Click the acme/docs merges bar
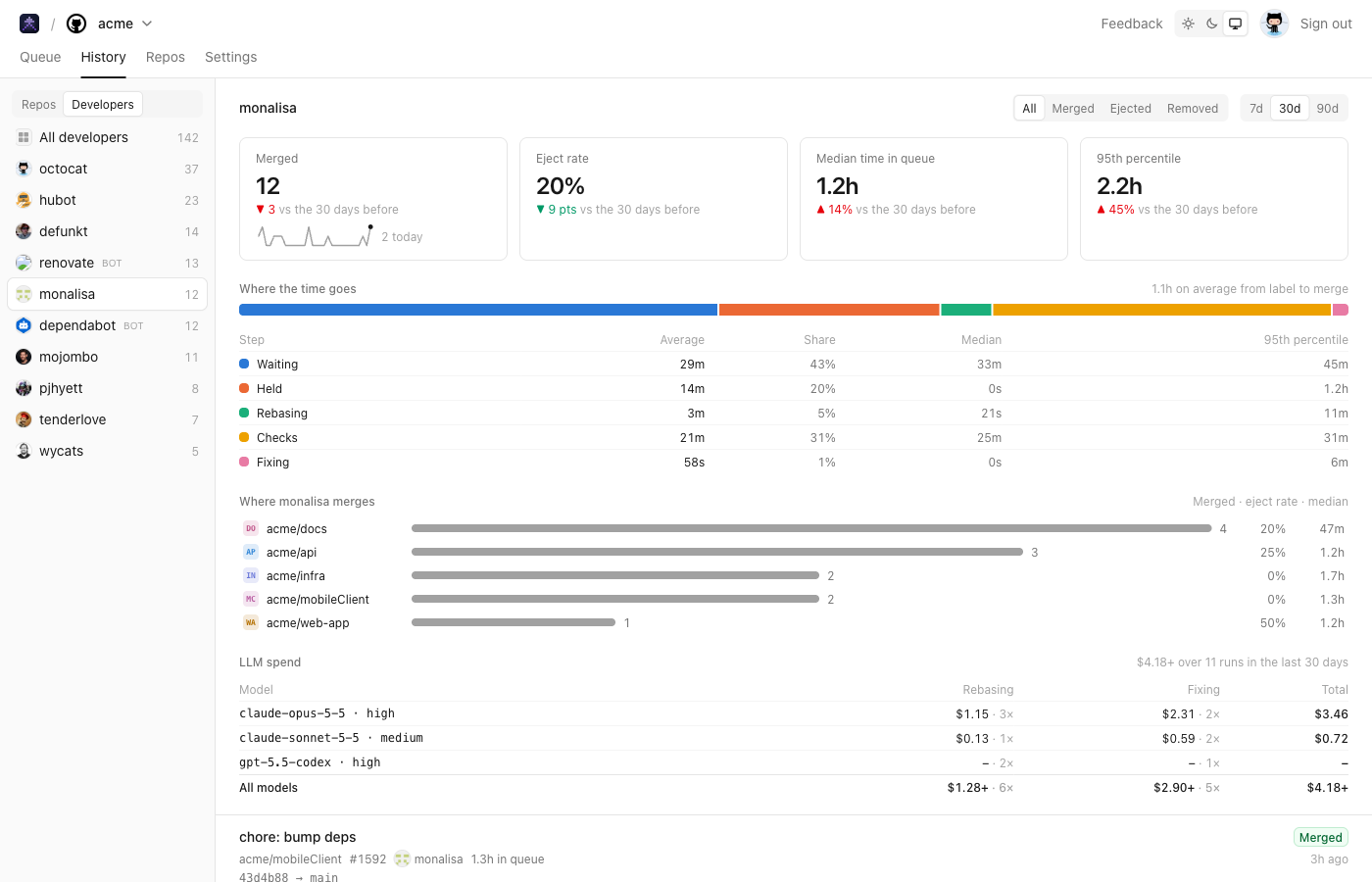This screenshot has height=882, width=1372. coord(811,528)
